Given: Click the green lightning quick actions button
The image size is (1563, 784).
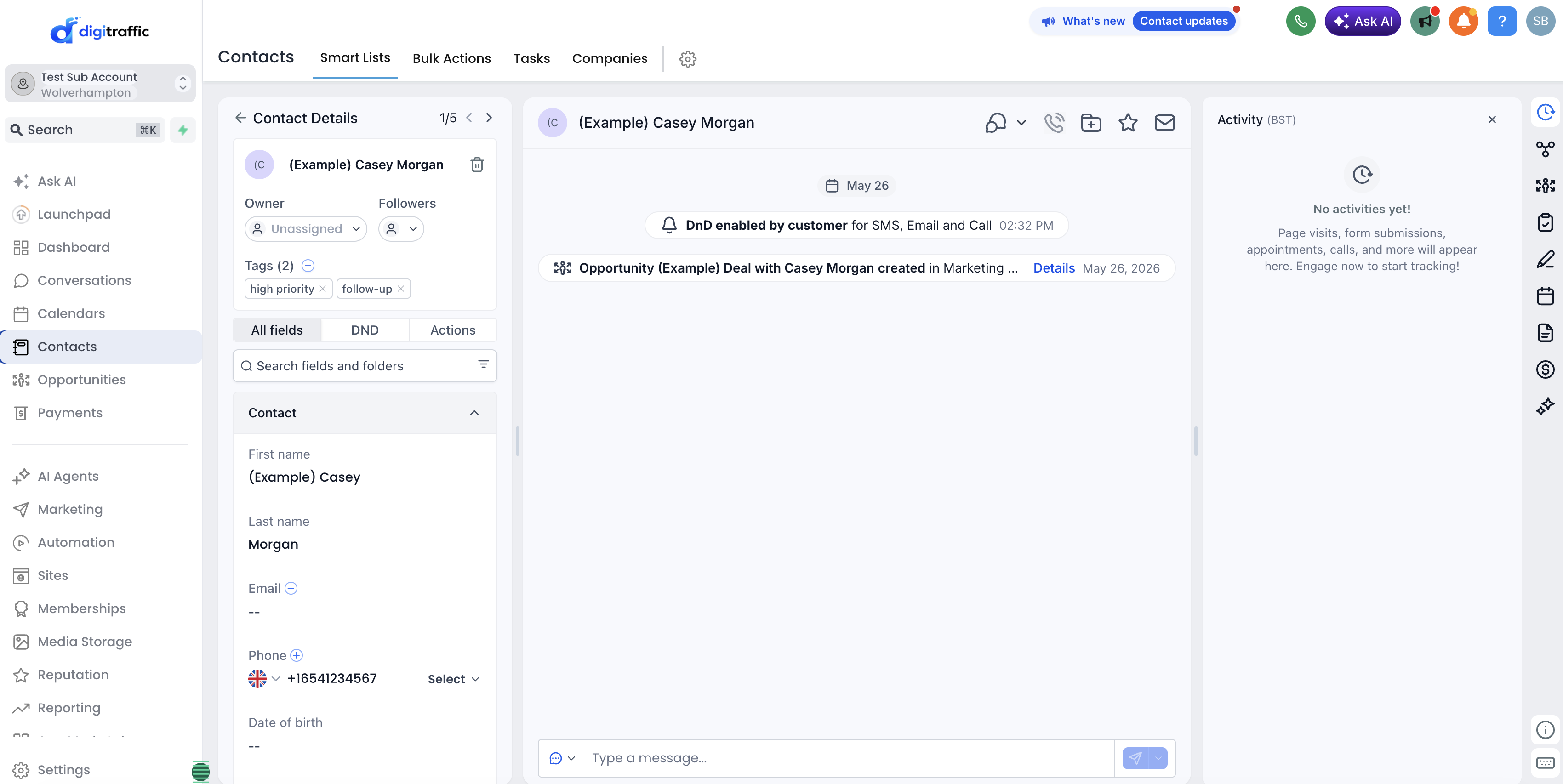Looking at the screenshot, I should pyautogui.click(x=183, y=130).
